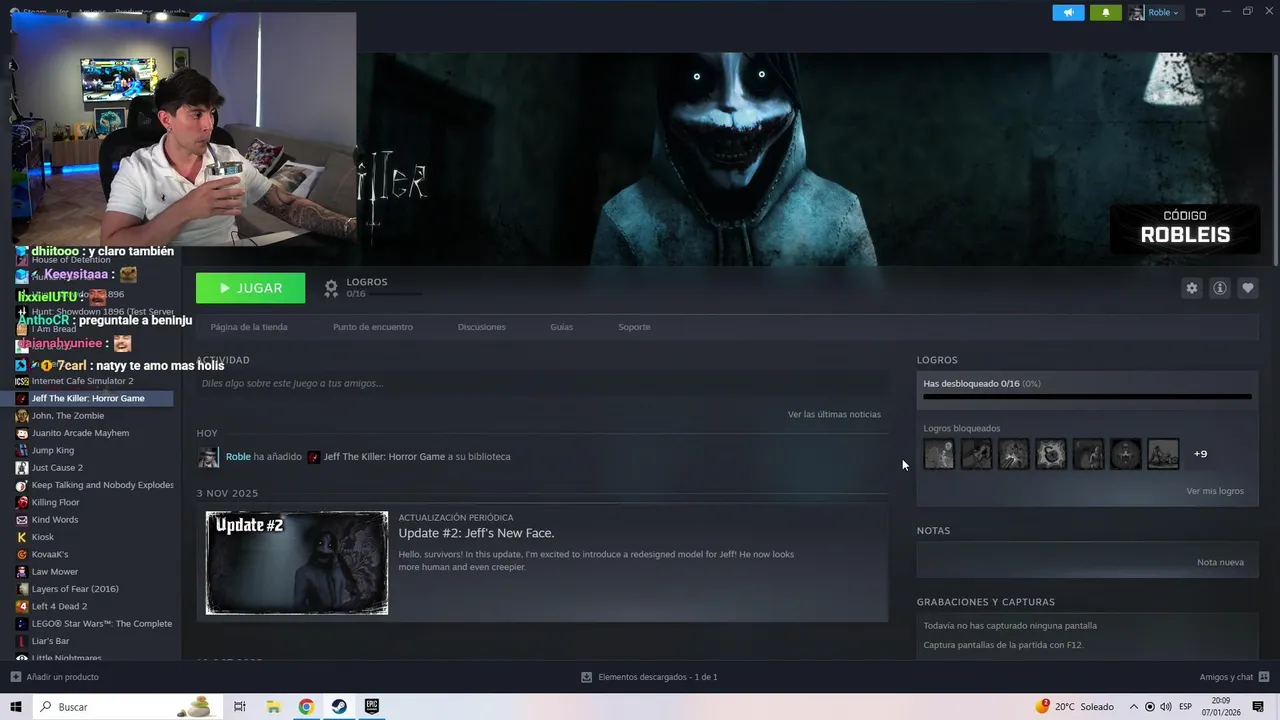
Task: Click the activity comment input field
Action: 542,383
